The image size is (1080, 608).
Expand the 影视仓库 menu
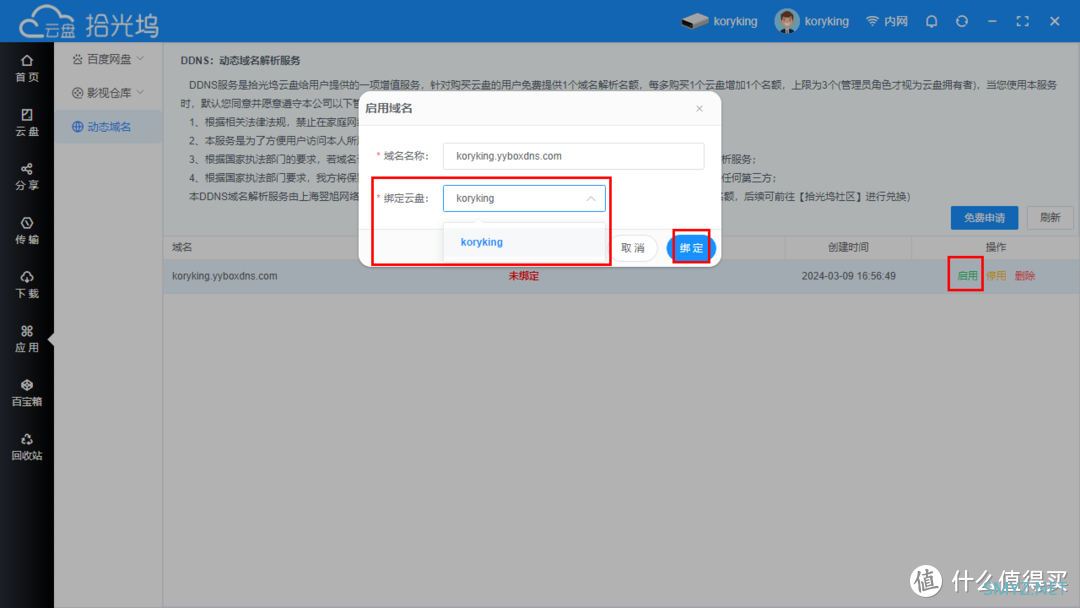tap(108, 92)
